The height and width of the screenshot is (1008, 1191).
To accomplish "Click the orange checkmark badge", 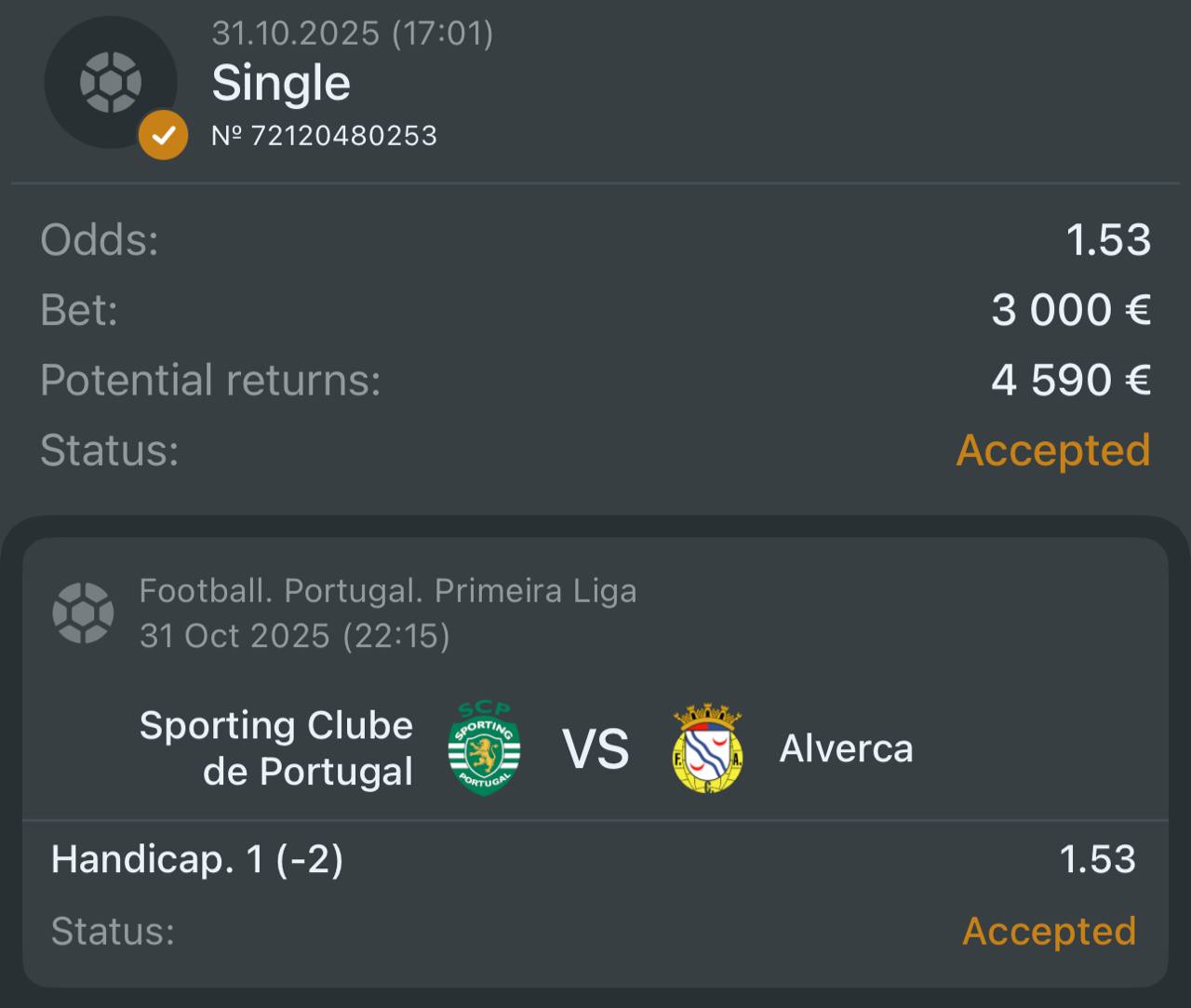I will [163, 136].
